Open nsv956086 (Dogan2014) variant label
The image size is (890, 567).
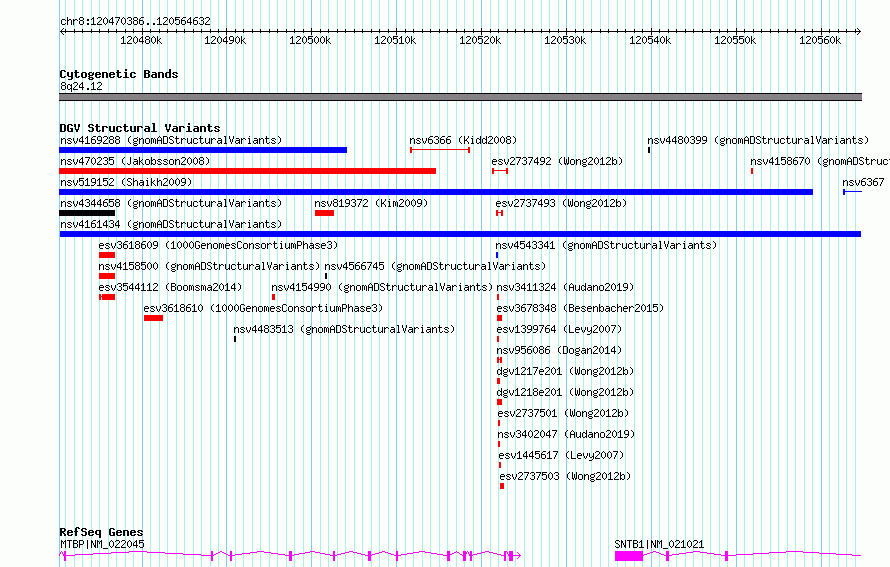559,350
